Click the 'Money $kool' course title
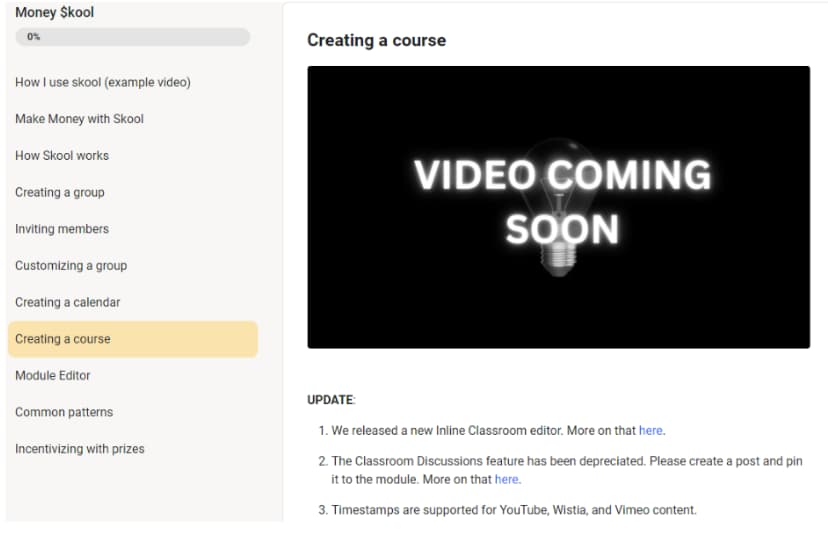Screen dimensions: 828x536 point(54,12)
